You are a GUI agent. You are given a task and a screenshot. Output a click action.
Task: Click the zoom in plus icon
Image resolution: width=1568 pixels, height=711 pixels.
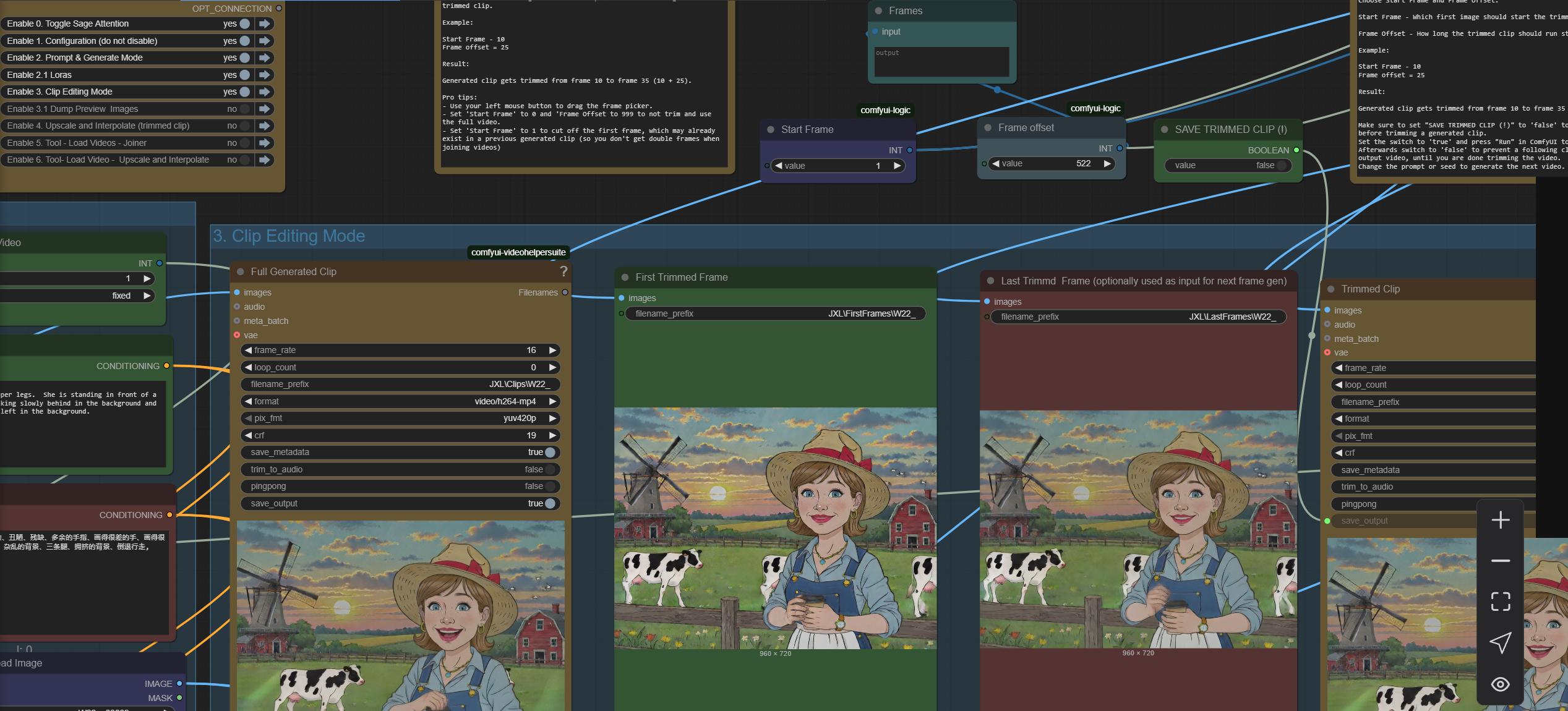pyautogui.click(x=1500, y=520)
